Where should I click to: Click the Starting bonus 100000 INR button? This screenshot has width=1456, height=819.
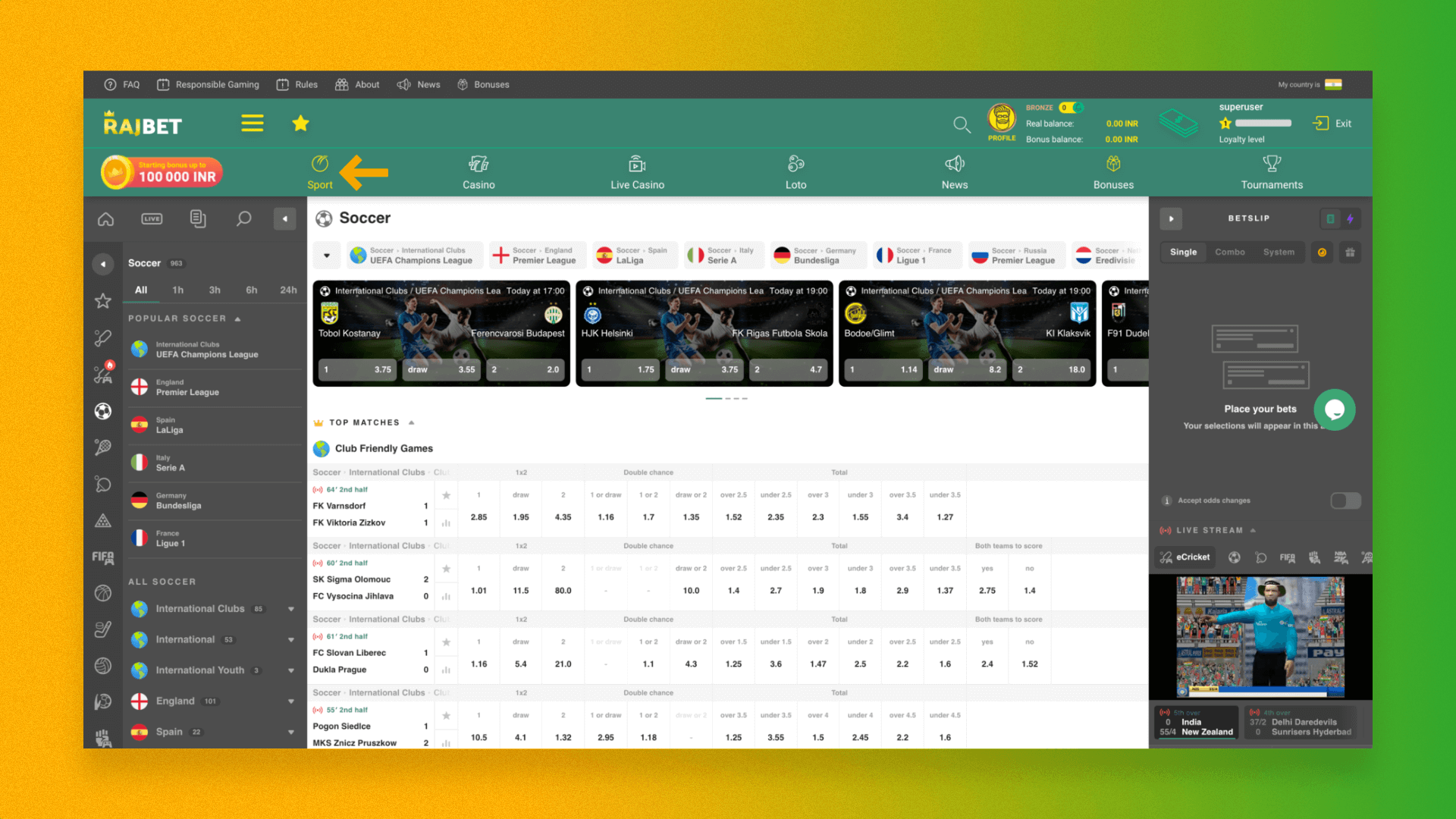pyautogui.click(x=163, y=171)
